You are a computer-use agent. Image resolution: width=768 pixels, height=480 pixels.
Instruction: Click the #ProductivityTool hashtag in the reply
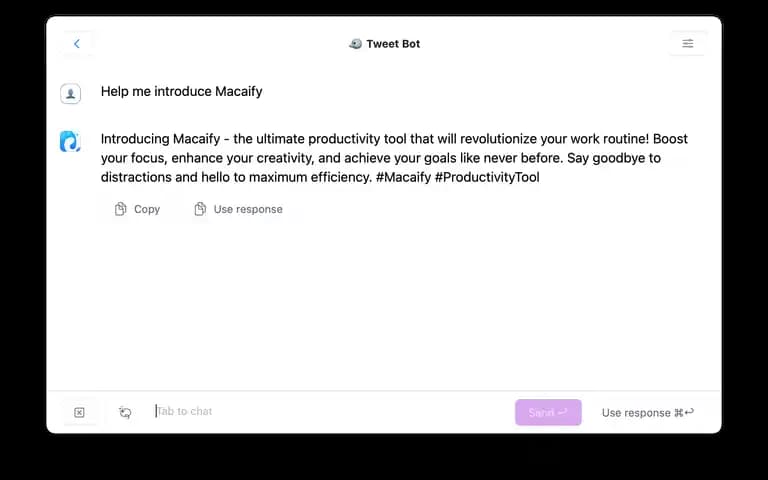click(x=487, y=177)
